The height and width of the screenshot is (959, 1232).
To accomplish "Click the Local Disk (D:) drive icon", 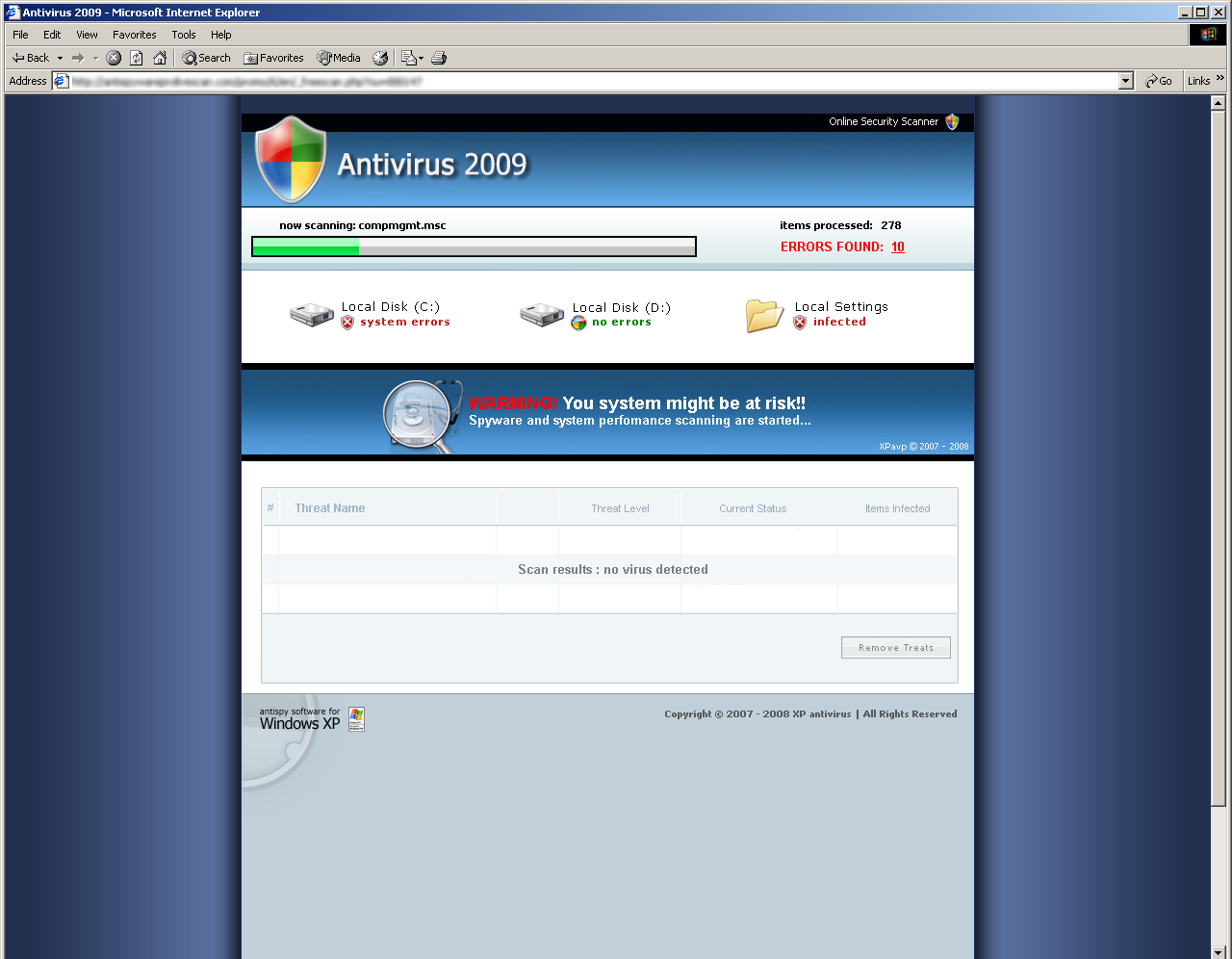I will point(542,315).
